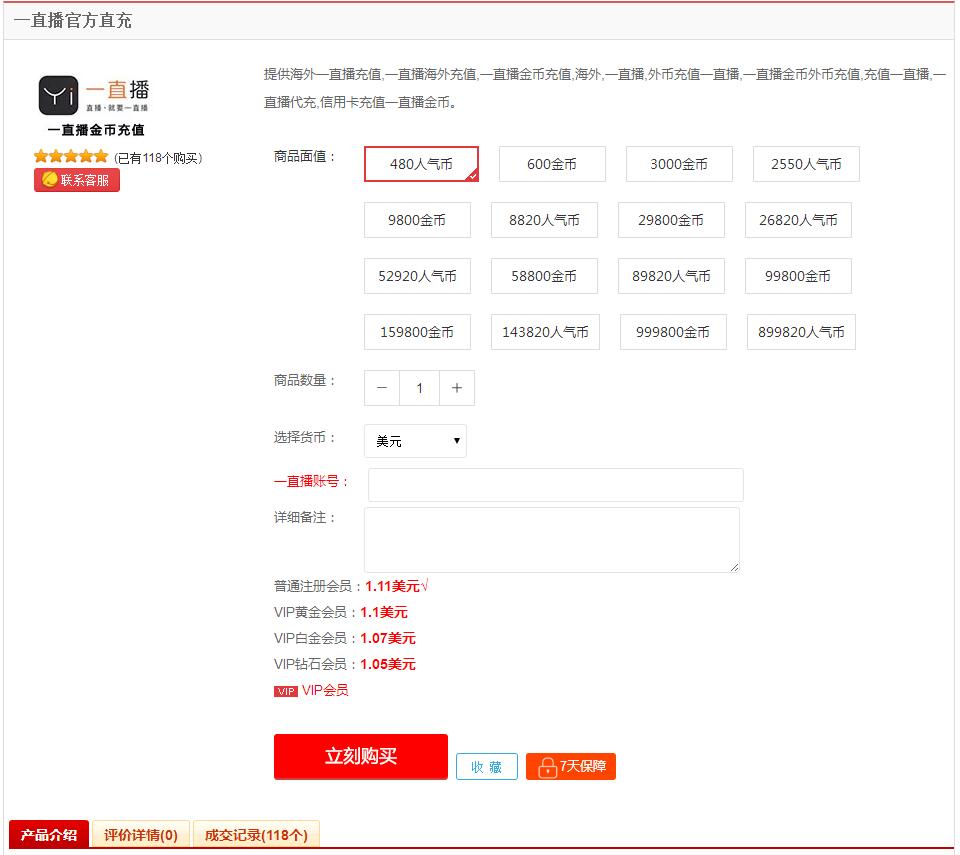Click the five-star rating icons
This screenshot has height=855, width=960.
71,157
